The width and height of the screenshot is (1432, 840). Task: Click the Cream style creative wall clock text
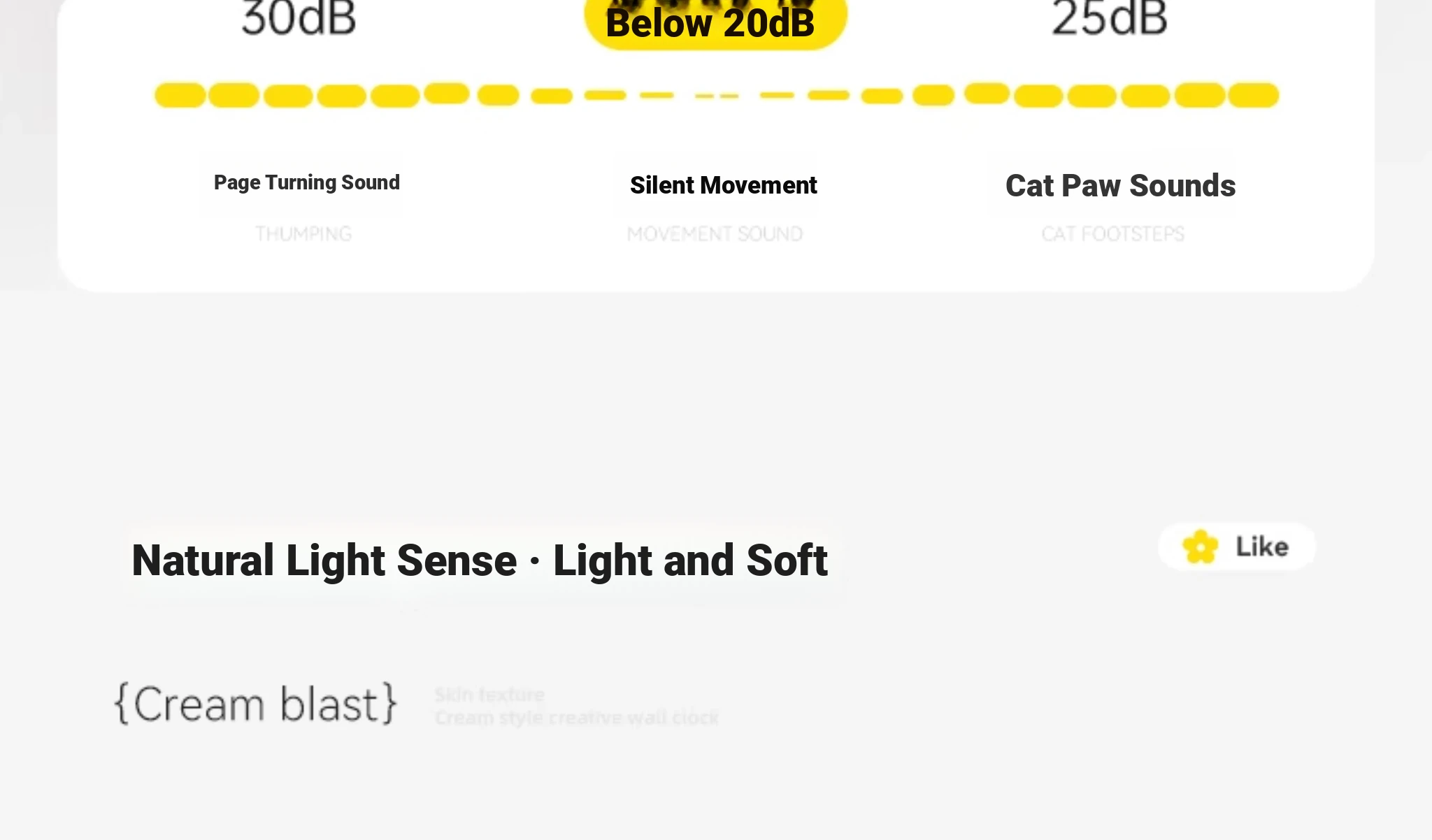(577, 718)
